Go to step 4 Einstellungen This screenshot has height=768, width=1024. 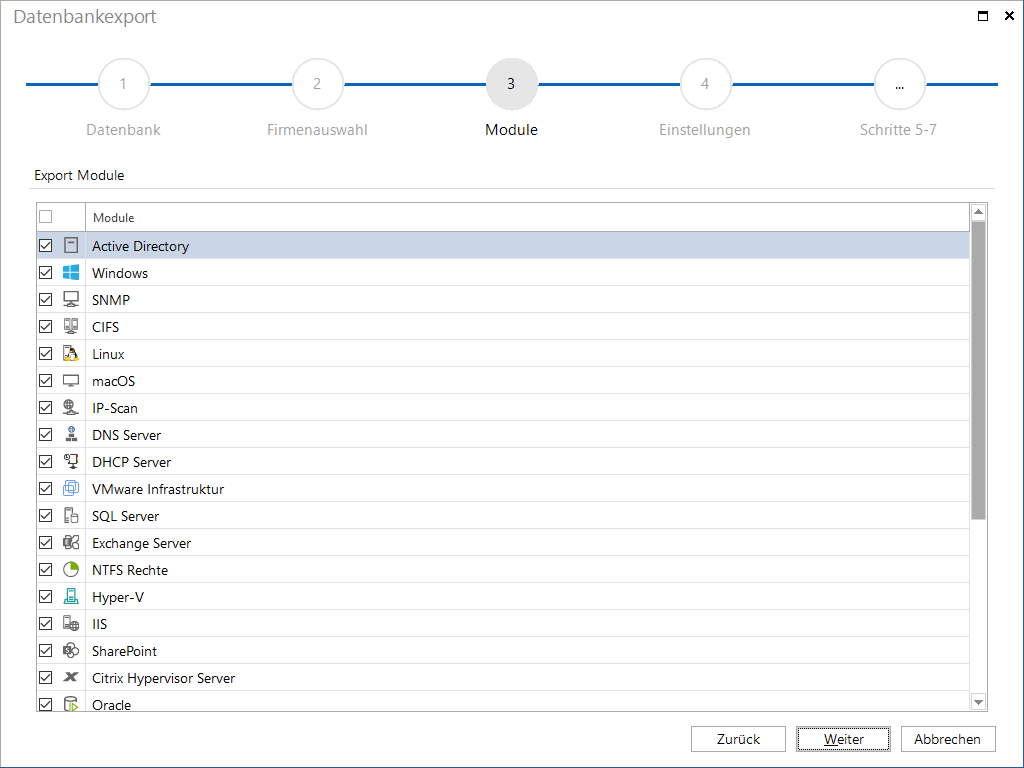705,84
